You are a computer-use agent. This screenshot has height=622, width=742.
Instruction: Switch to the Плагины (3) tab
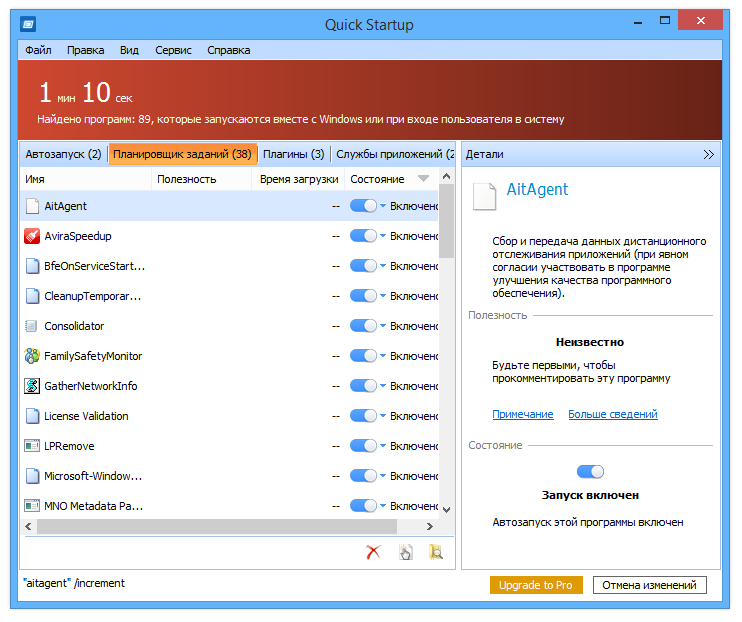[x=293, y=154]
